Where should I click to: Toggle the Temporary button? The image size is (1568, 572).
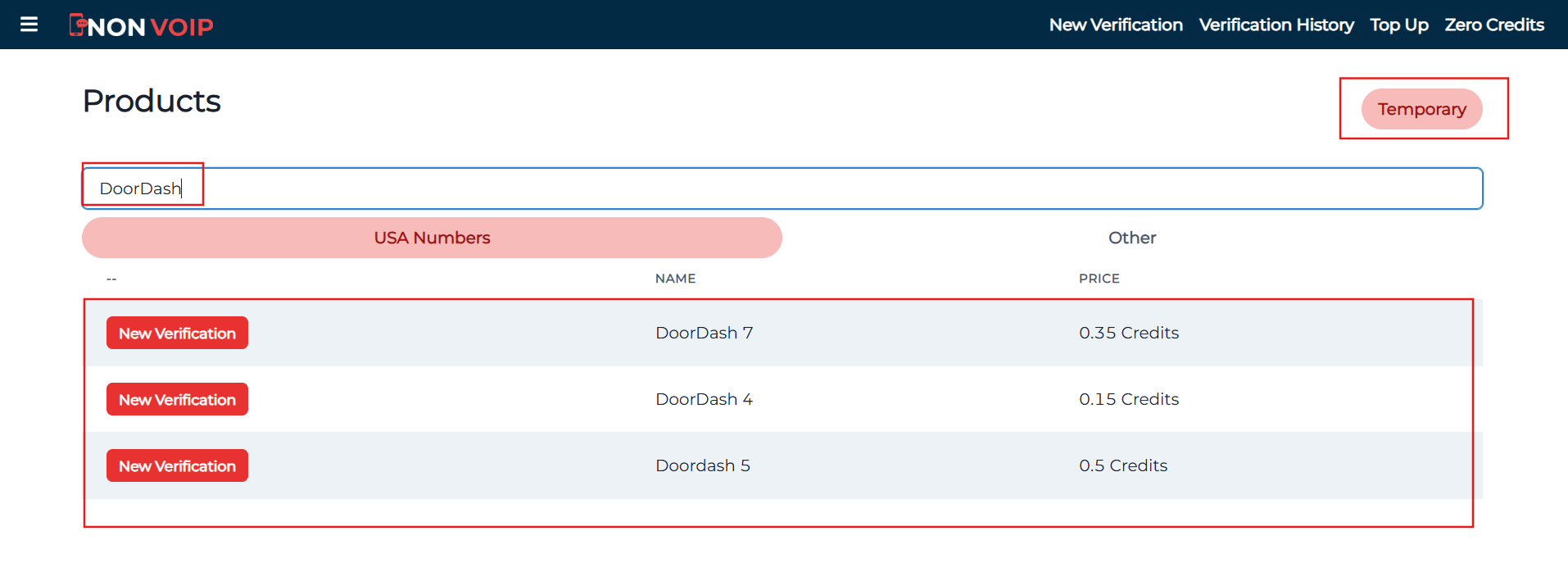point(1422,109)
